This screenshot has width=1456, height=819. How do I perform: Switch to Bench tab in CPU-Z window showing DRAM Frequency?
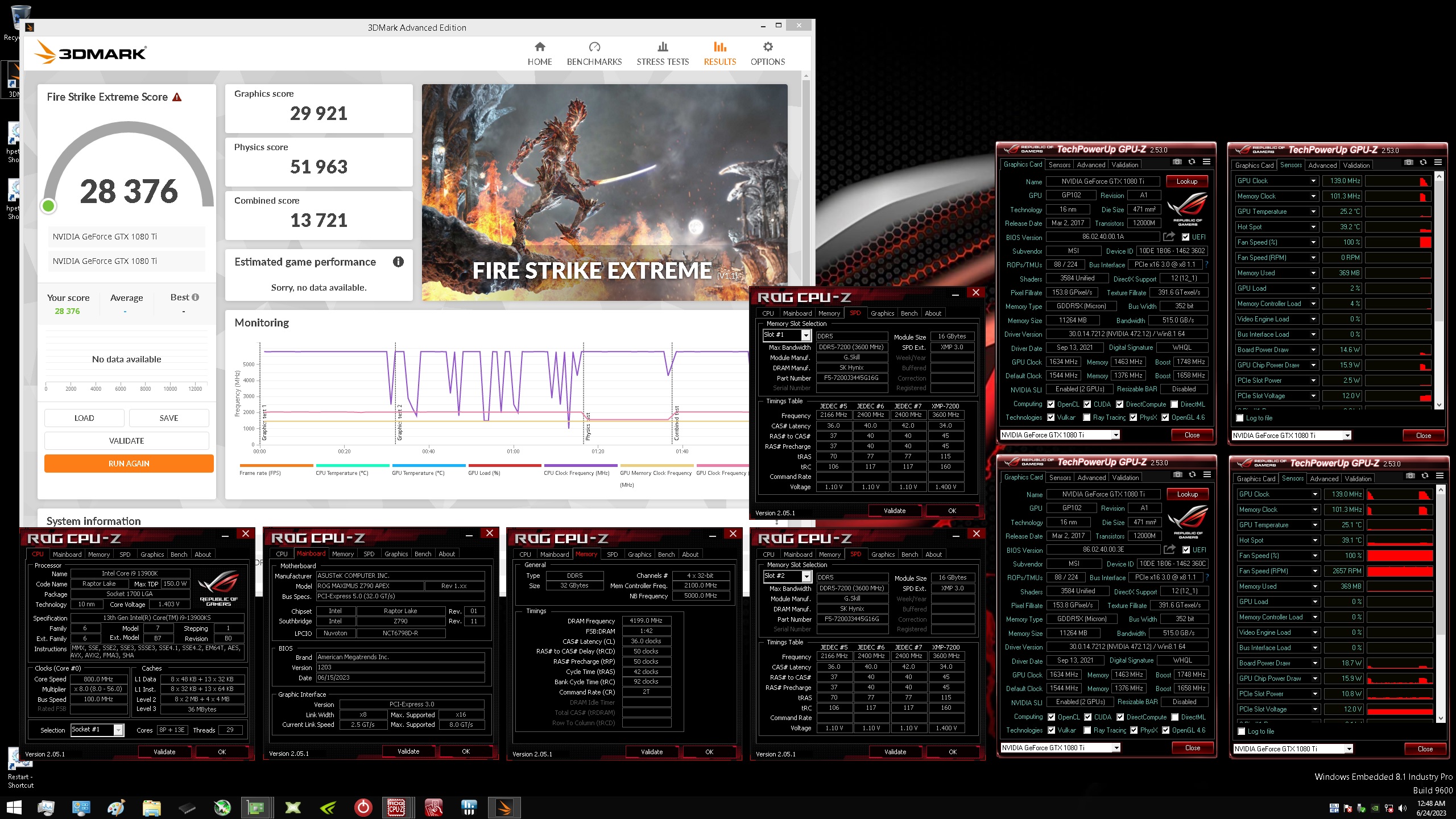[667, 555]
